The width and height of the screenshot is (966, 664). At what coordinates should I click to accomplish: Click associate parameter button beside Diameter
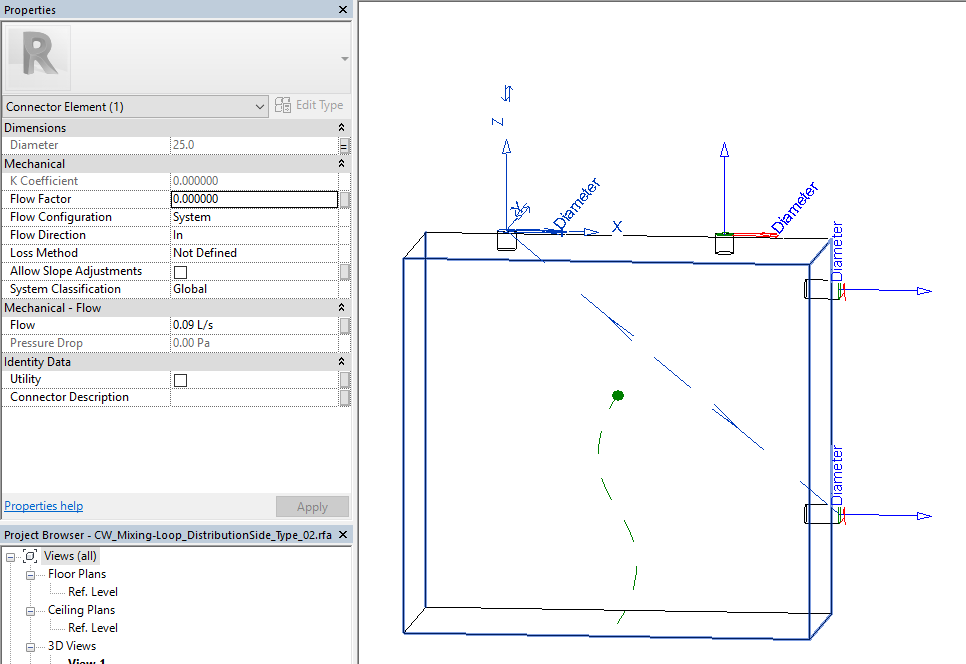345,145
